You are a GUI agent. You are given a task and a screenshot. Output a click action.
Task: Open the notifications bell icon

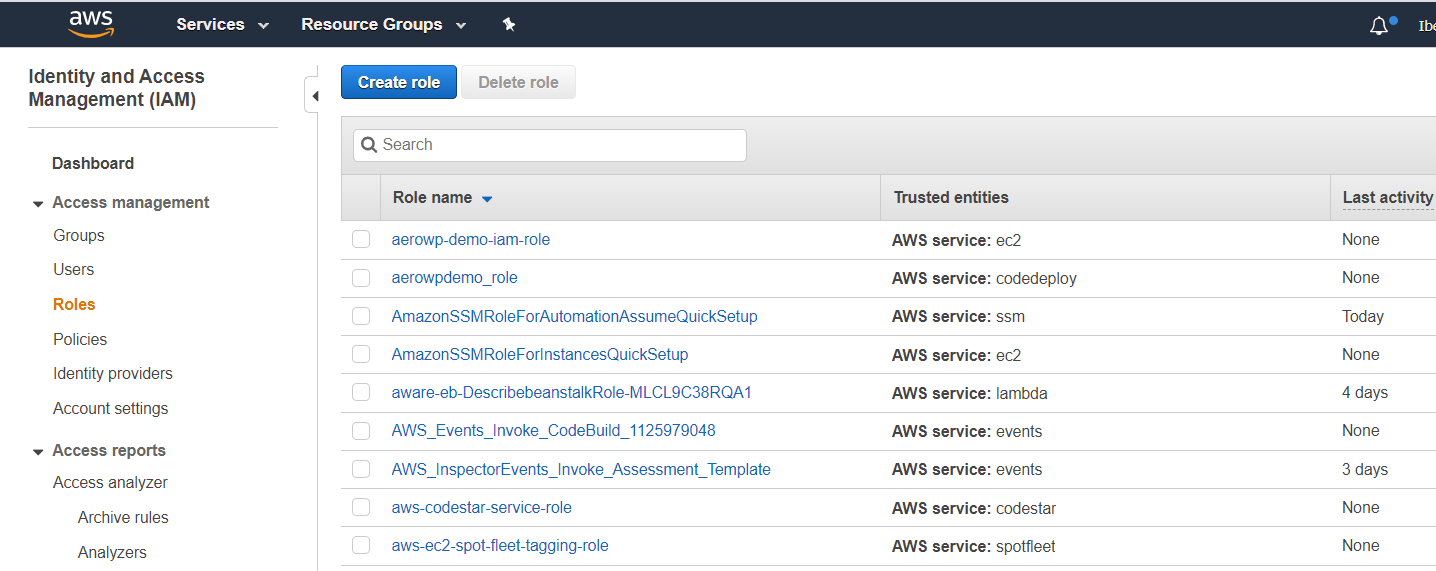coord(1379,26)
